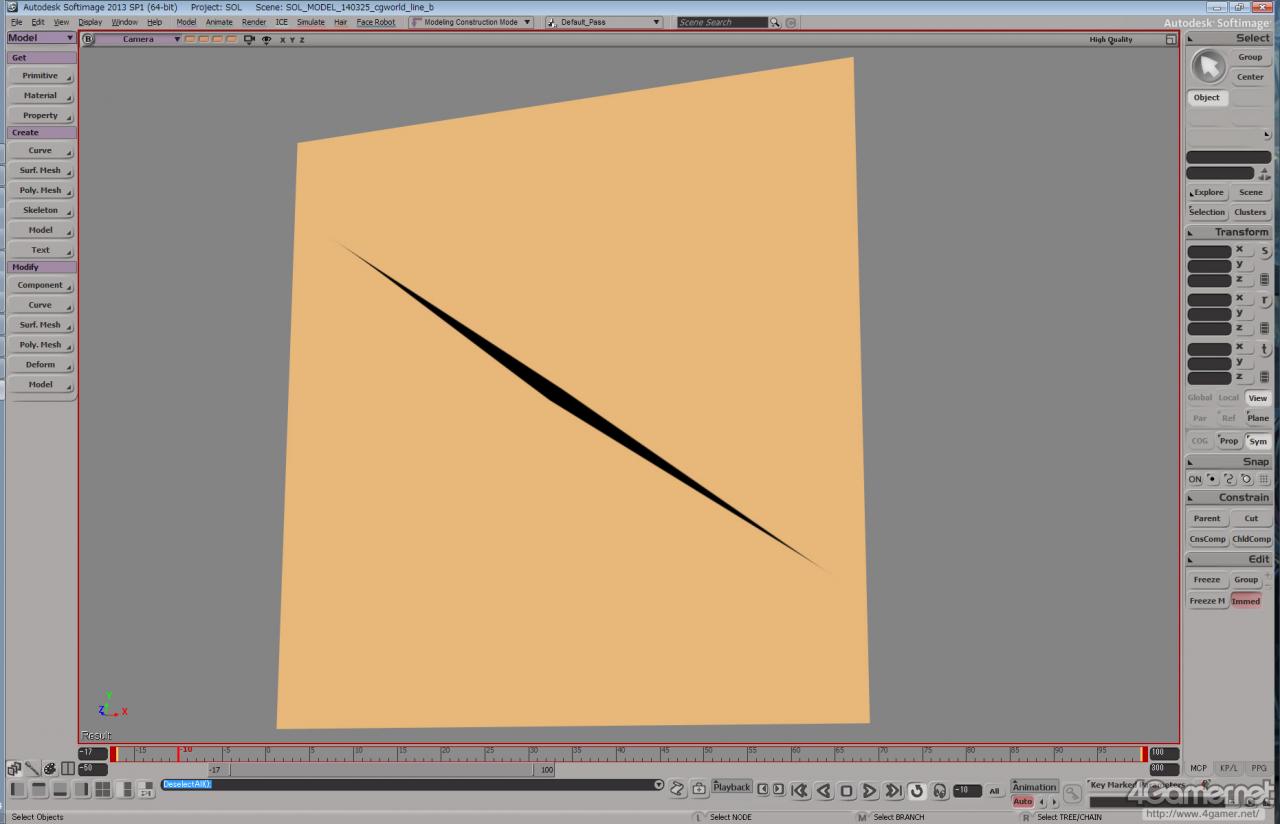This screenshot has height=824, width=1280.
Task: Select the single viewport layout icon
Action: 18,789
